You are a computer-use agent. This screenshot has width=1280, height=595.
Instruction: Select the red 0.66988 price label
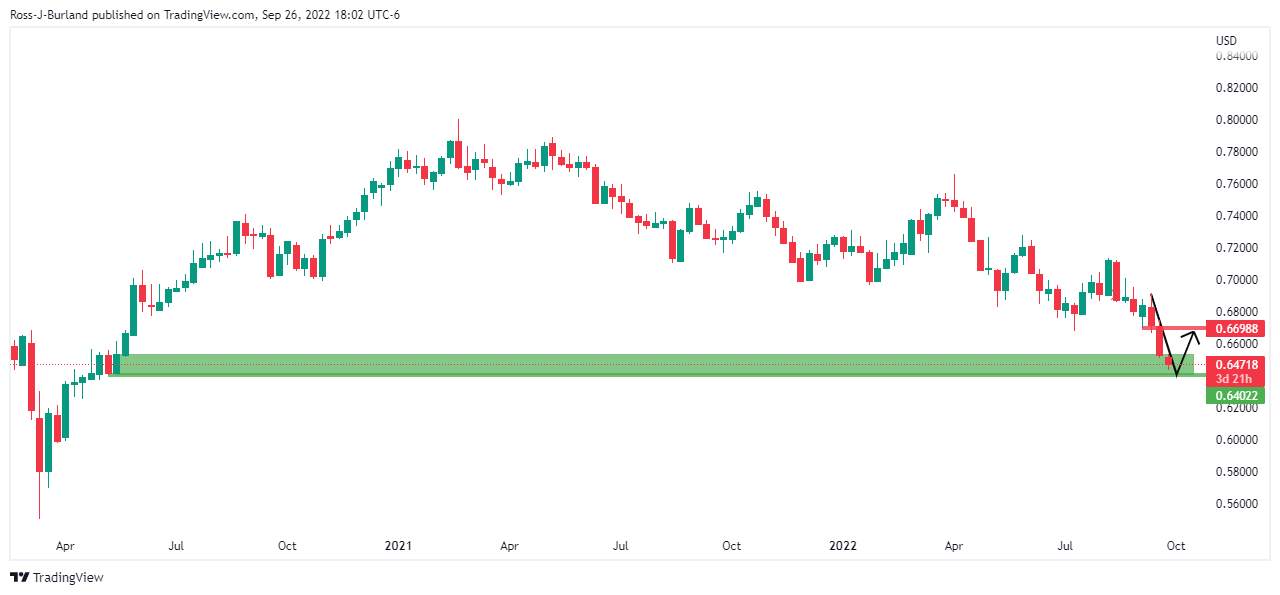point(1237,328)
